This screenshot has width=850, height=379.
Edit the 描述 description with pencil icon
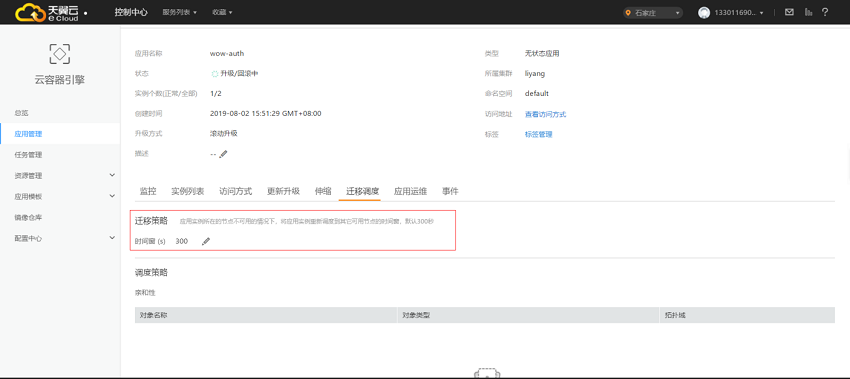(x=223, y=154)
